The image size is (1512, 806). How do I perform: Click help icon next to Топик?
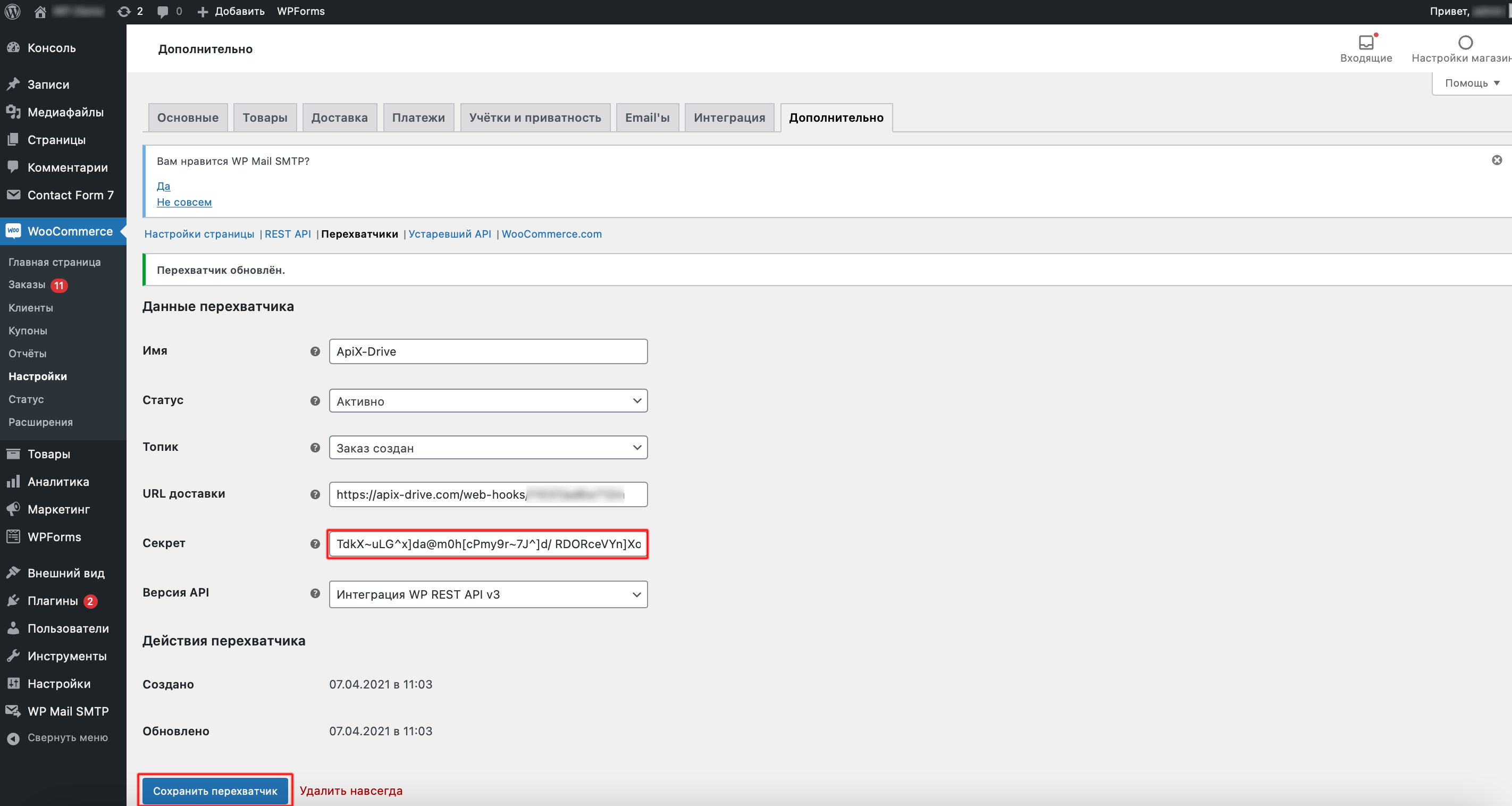click(x=315, y=448)
